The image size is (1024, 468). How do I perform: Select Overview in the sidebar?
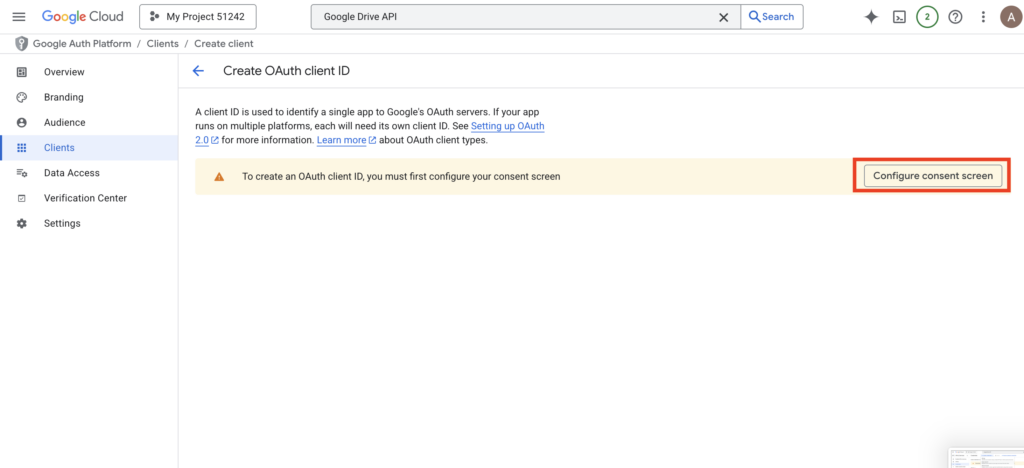(x=64, y=72)
